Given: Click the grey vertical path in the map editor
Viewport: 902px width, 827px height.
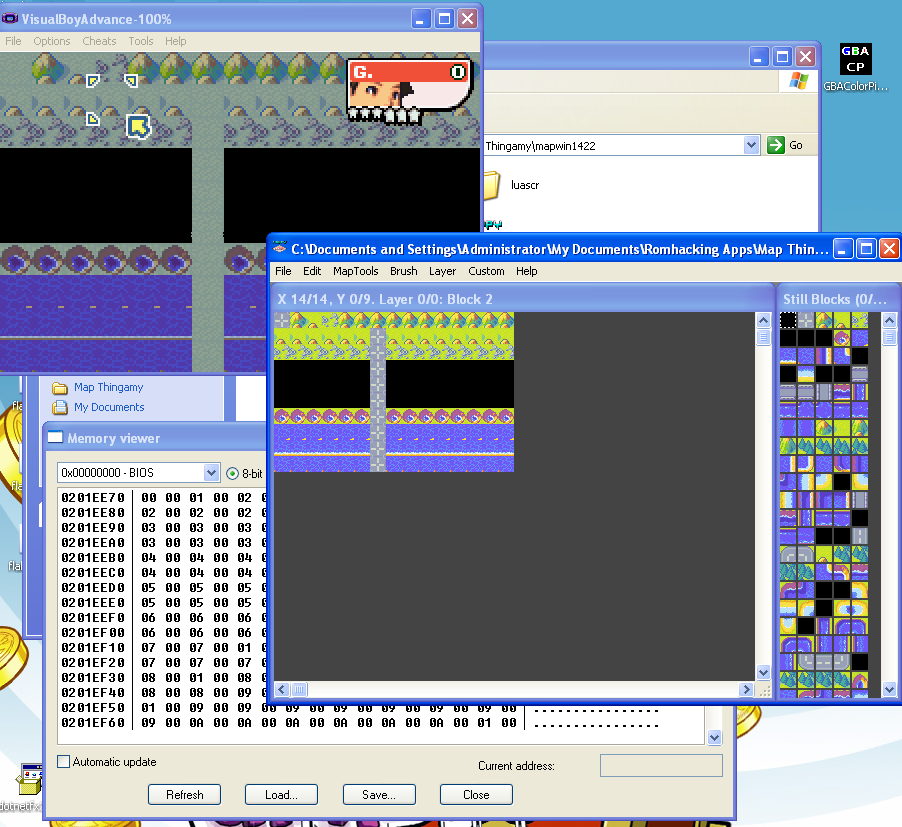Looking at the screenshot, I should pos(377,400).
